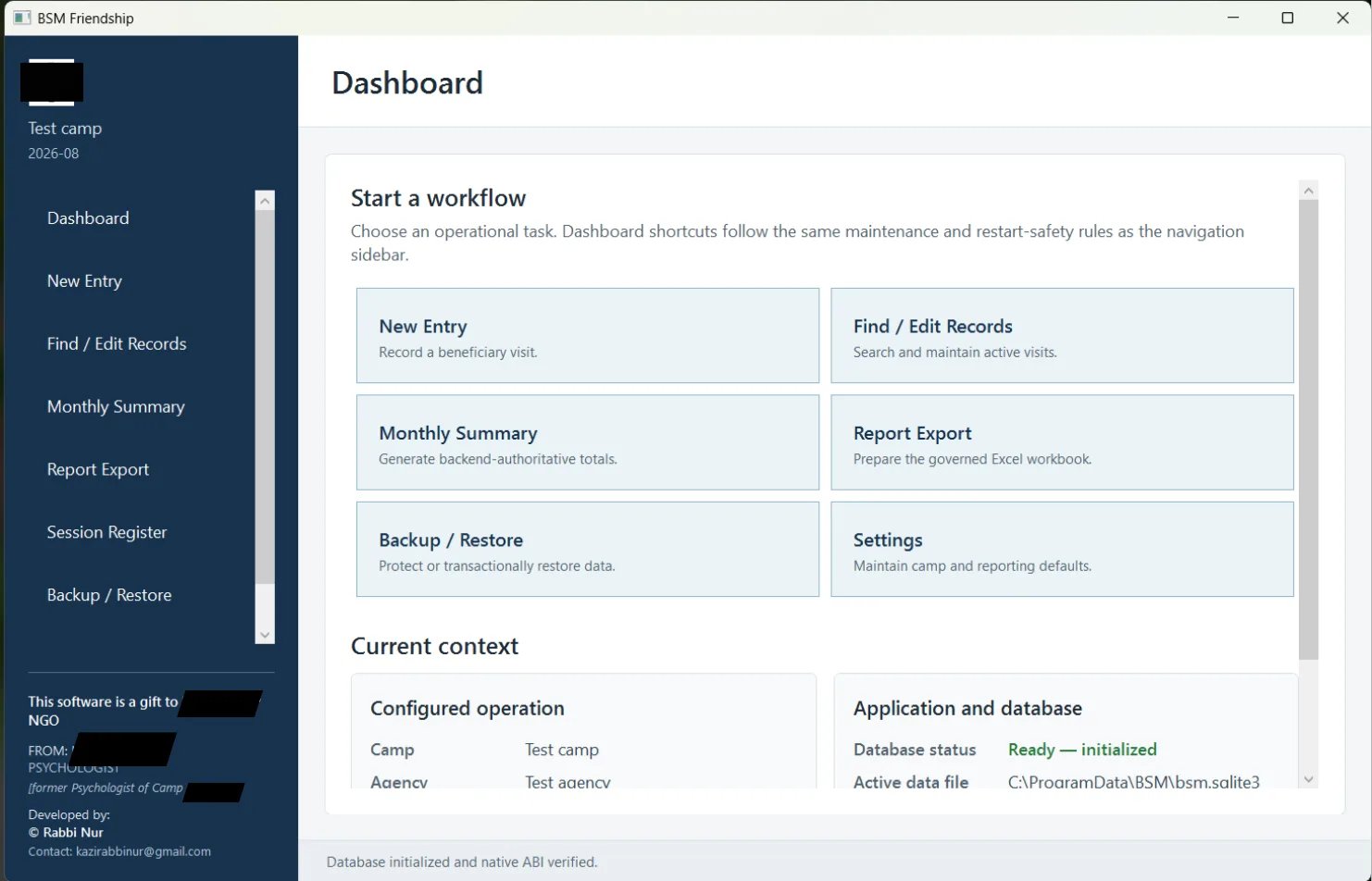Click the 'Active data file' label
This screenshot has height=881, width=1372.
[x=911, y=782]
